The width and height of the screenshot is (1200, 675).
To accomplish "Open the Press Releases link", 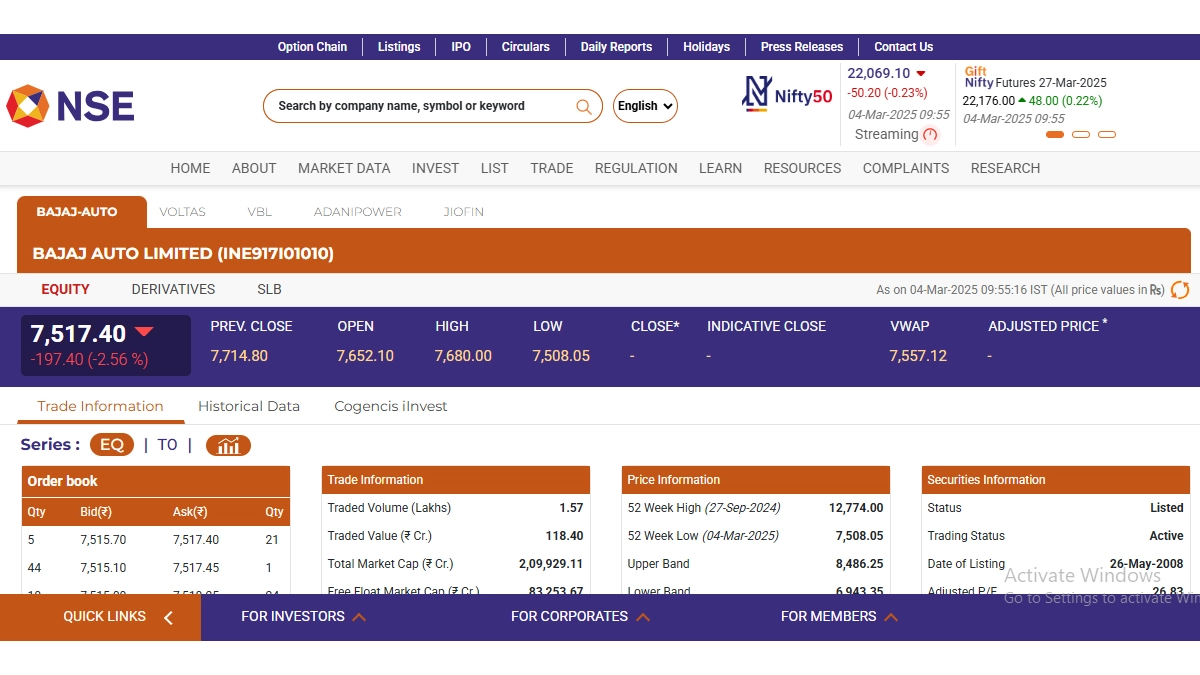I will pos(801,47).
